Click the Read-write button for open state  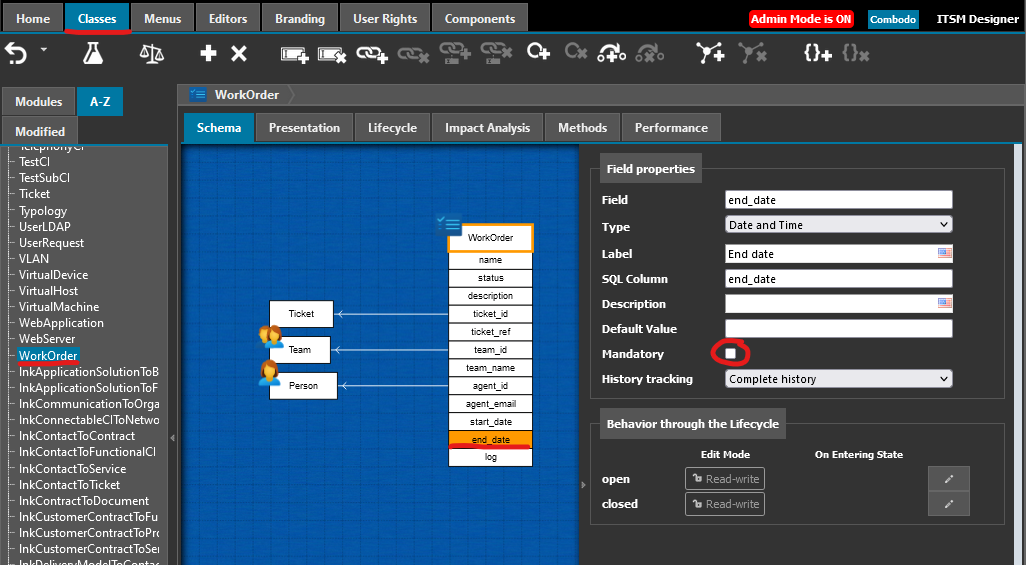[725, 479]
